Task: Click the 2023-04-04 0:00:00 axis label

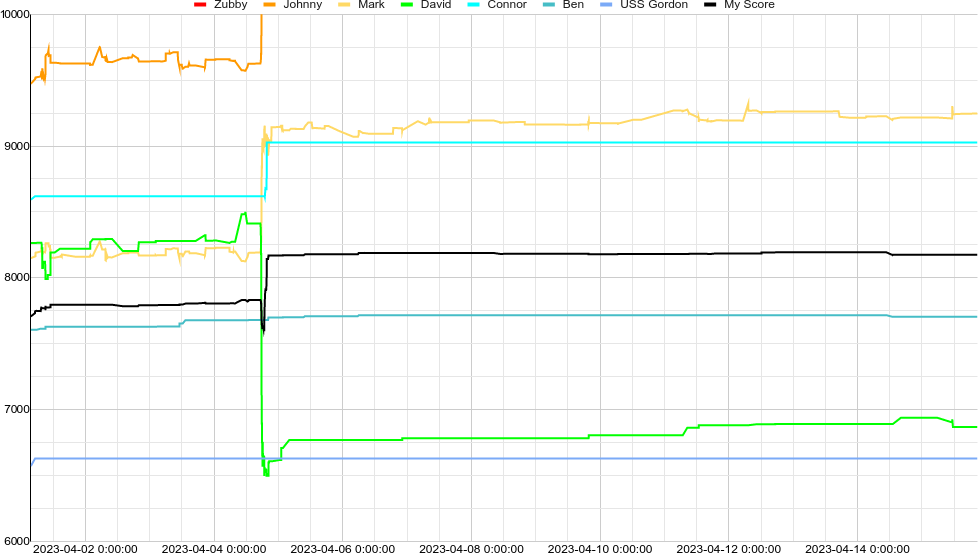Action: (x=214, y=549)
